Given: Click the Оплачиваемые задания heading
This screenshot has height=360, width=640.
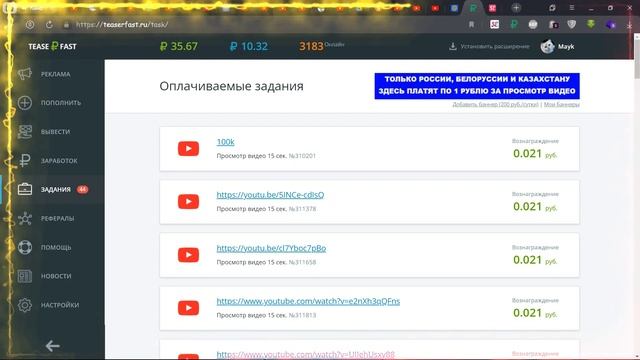Looking at the screenshot, I should click(231, 86).
